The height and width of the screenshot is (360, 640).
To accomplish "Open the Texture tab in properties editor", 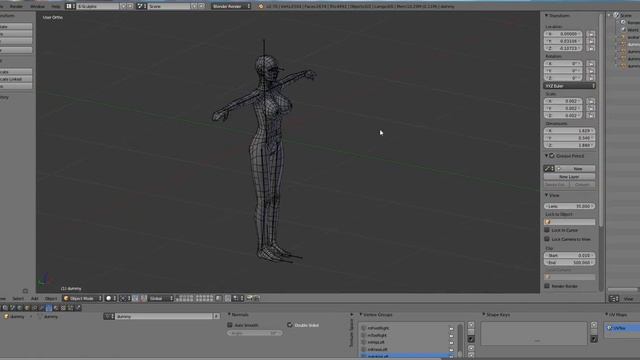I will (64, 308).
